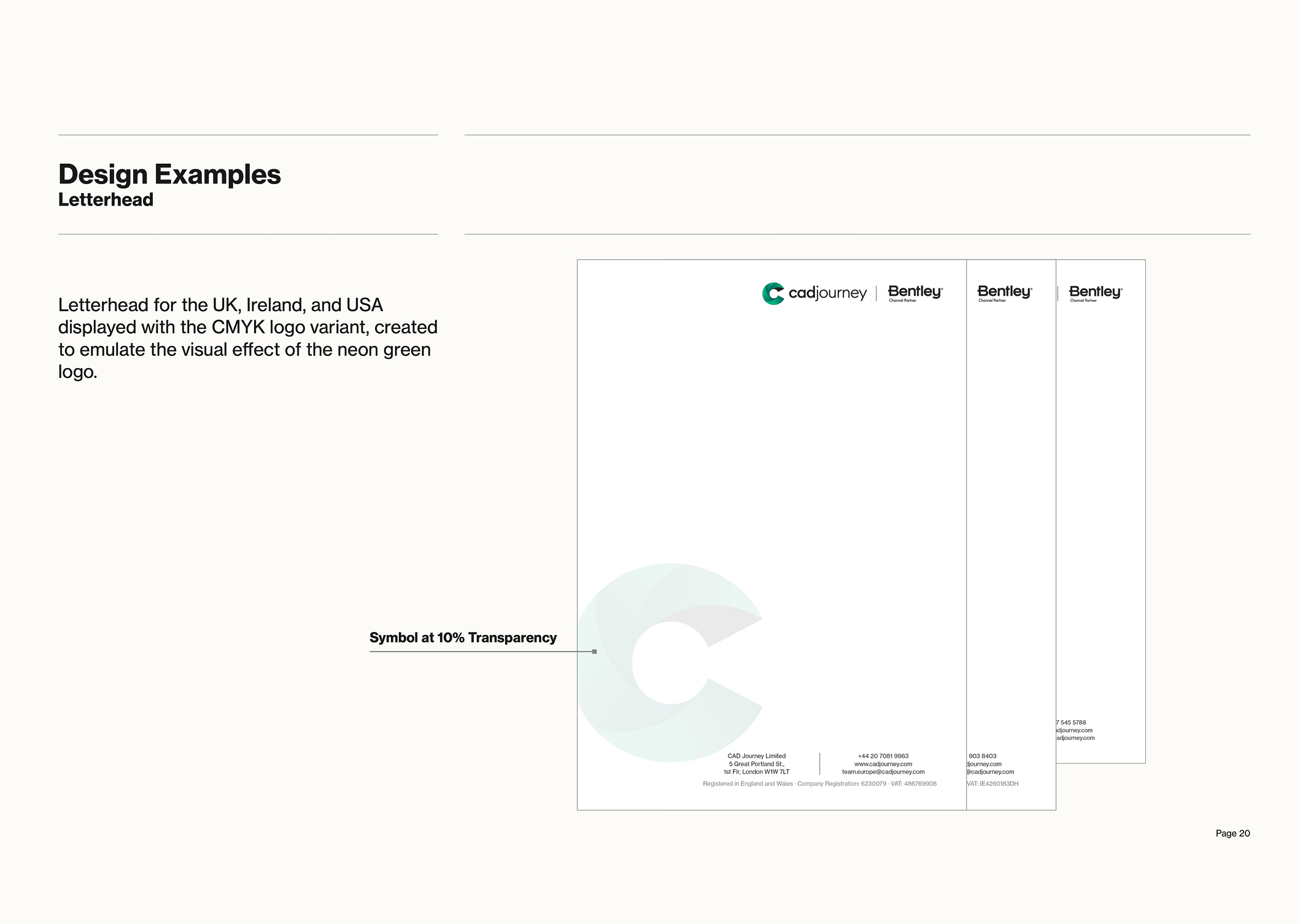The height and width of the screenshot is (924, 1300).
Task: Click the small square callout marker
Action: pos(594,652)
